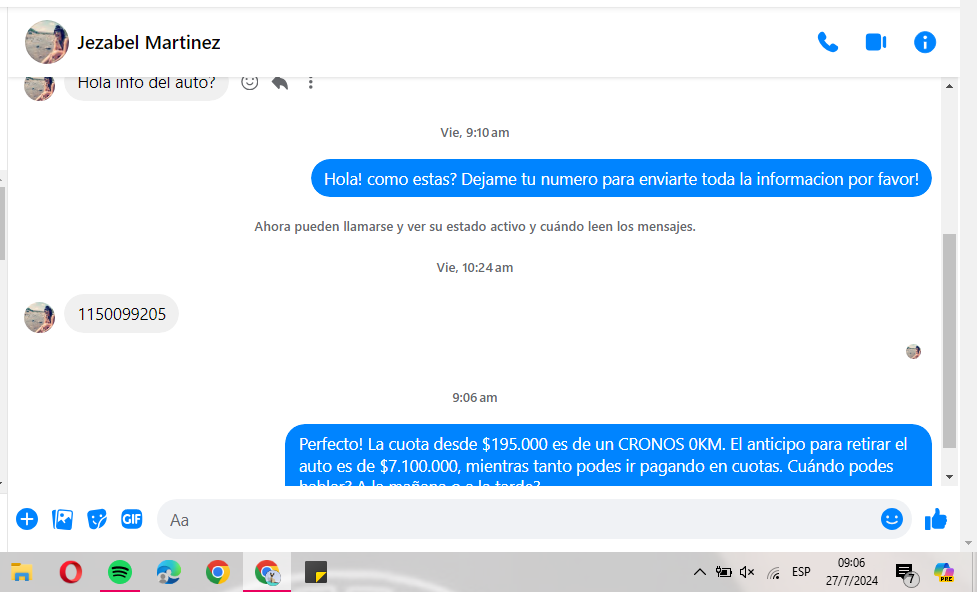The height and width of the screenshot is (592, 977).
Task: Select the message with number 1150099205
Action: [x=122, y=314]
